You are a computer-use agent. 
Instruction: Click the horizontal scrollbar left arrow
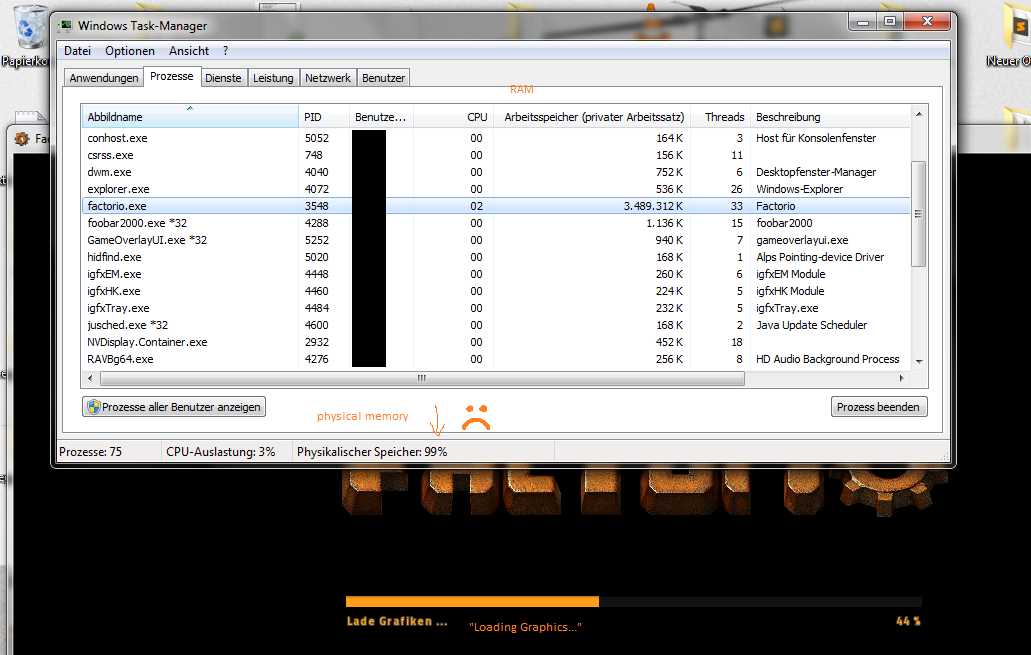91,378
